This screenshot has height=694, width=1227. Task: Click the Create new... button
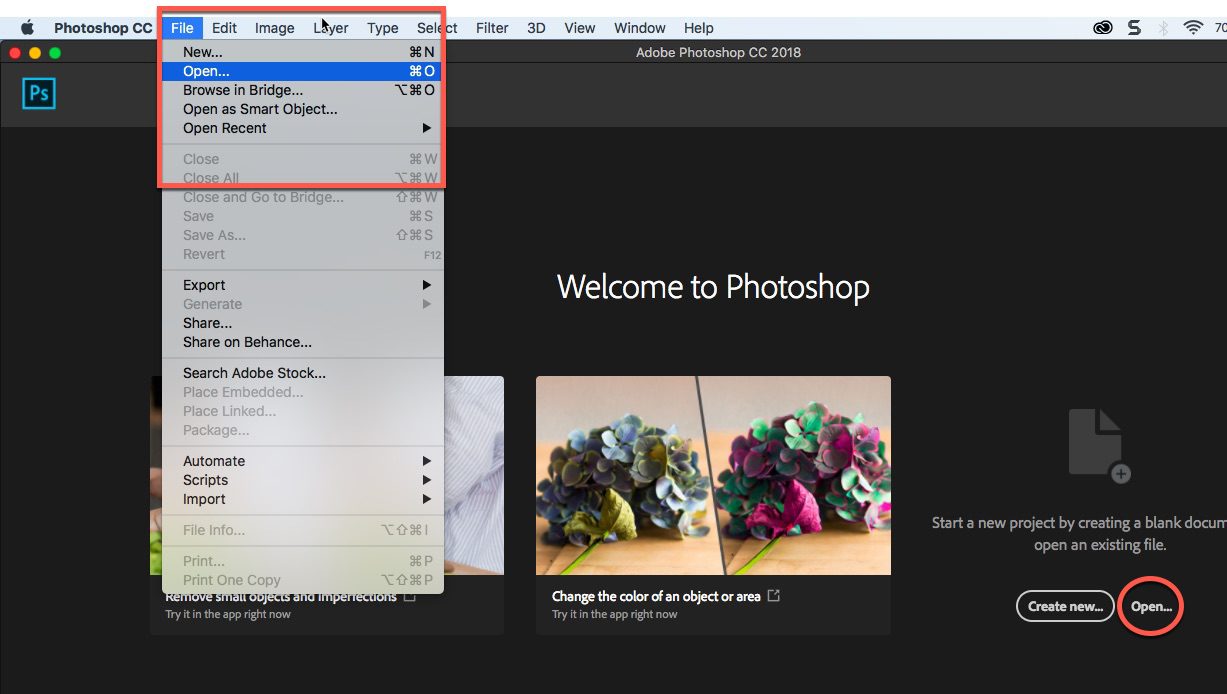[1064, 606]
